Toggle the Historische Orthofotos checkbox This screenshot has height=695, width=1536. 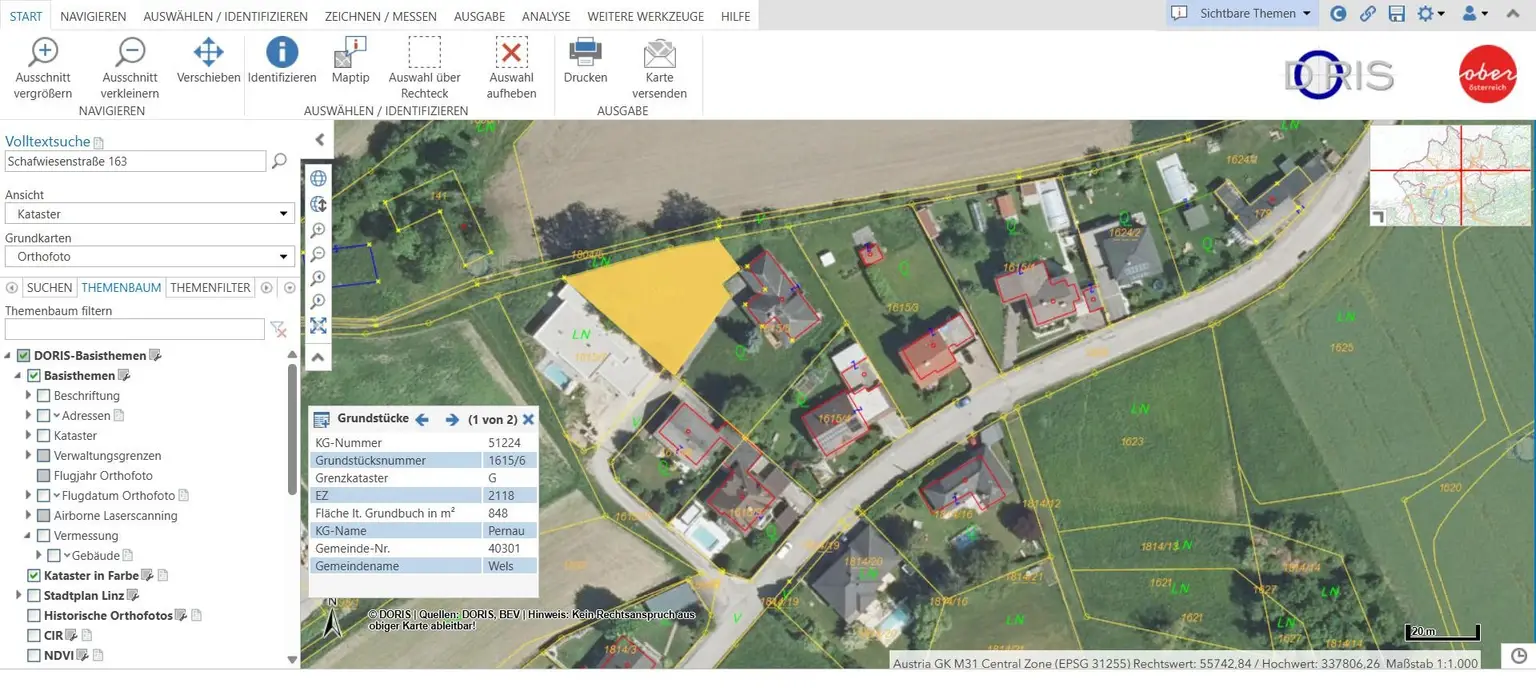pyautogui.click(x=33, y=616)
